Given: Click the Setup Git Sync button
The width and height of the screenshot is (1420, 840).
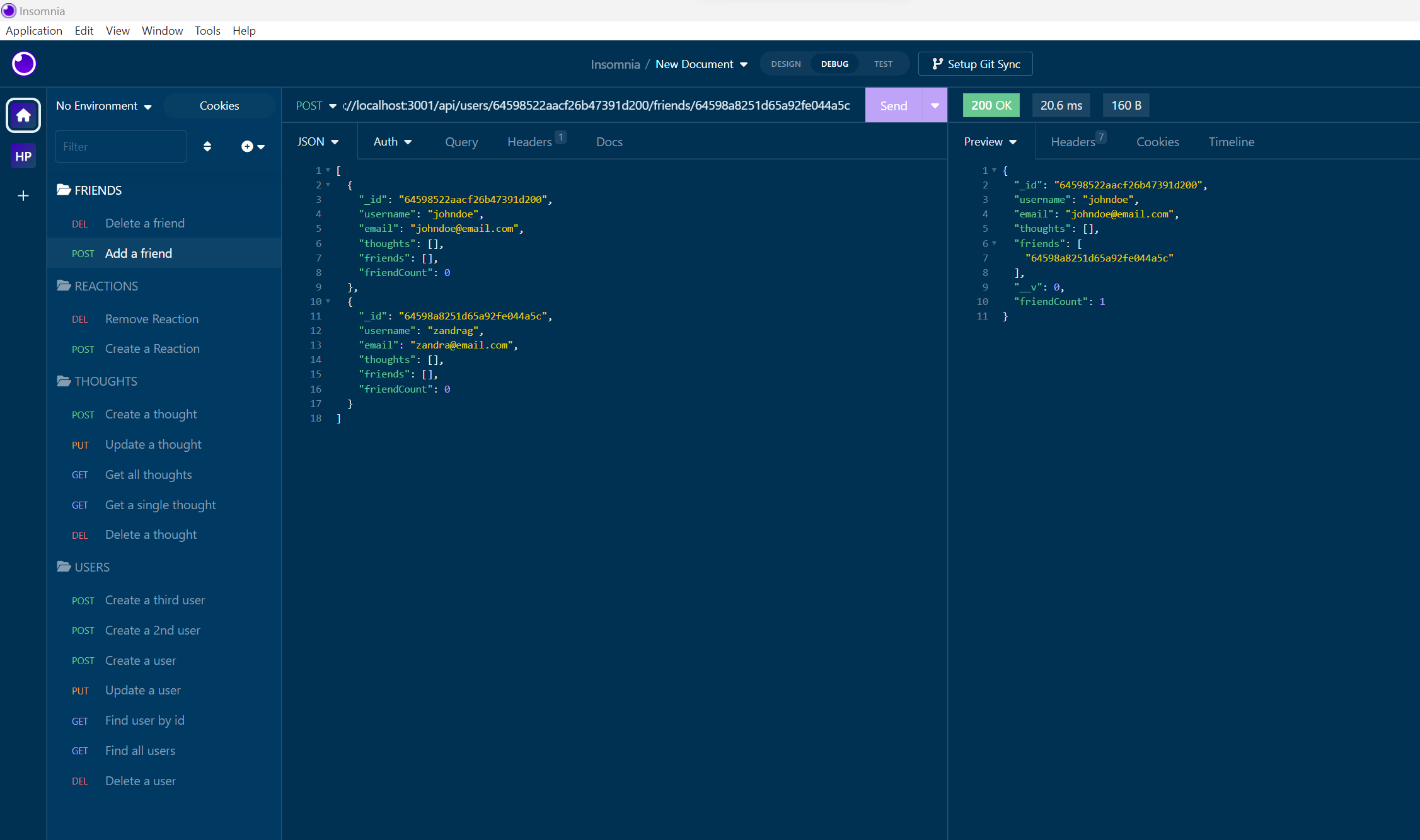Looking at the screenshot, I should pos(976,64).
